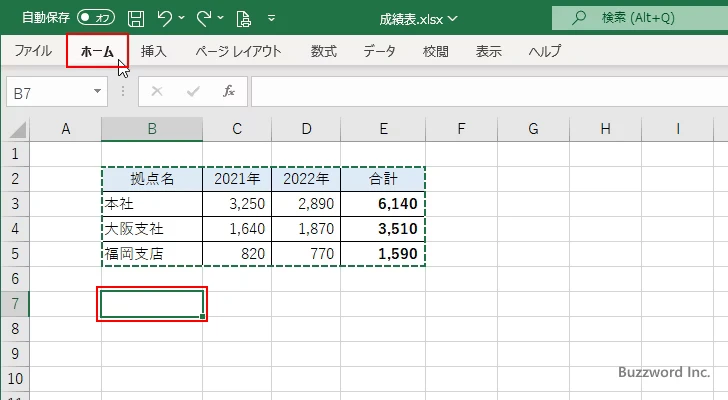728x400 pixels.
Task: Switch to the 数式 tab
Action: pyautogui.click(x=324, y=51)
